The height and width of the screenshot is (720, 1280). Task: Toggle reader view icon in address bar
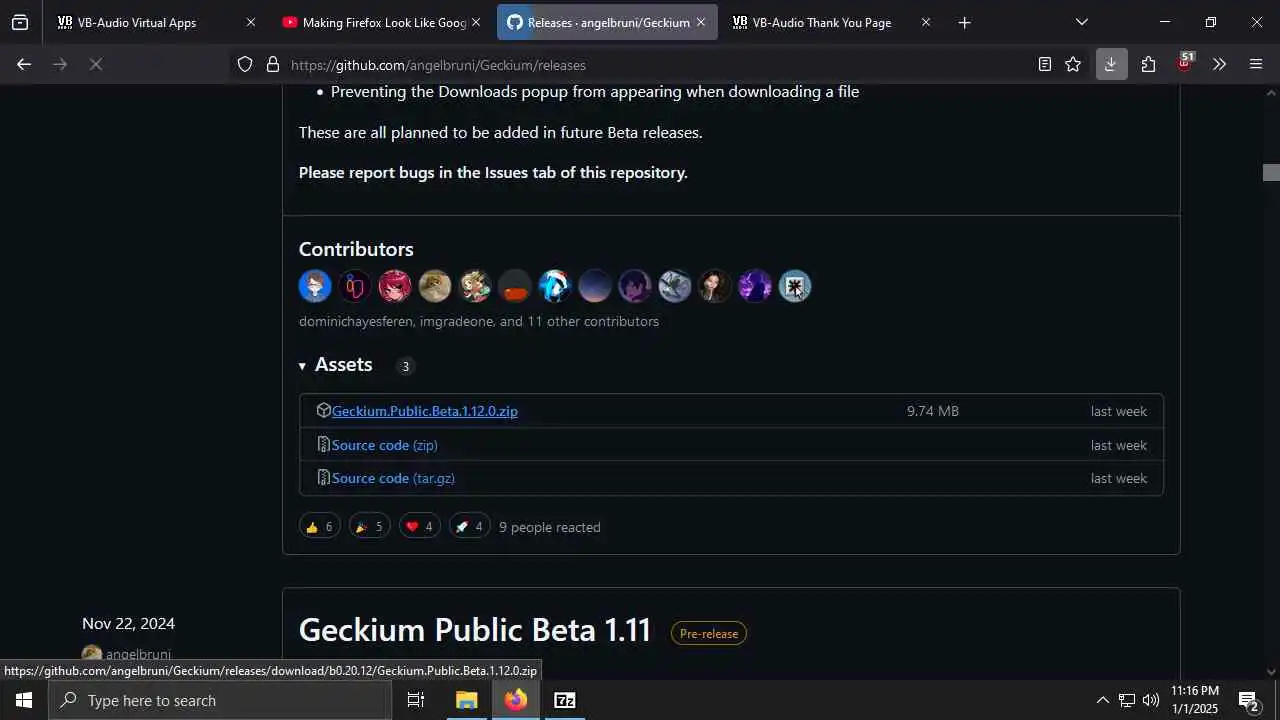[x=1044, y=64]
